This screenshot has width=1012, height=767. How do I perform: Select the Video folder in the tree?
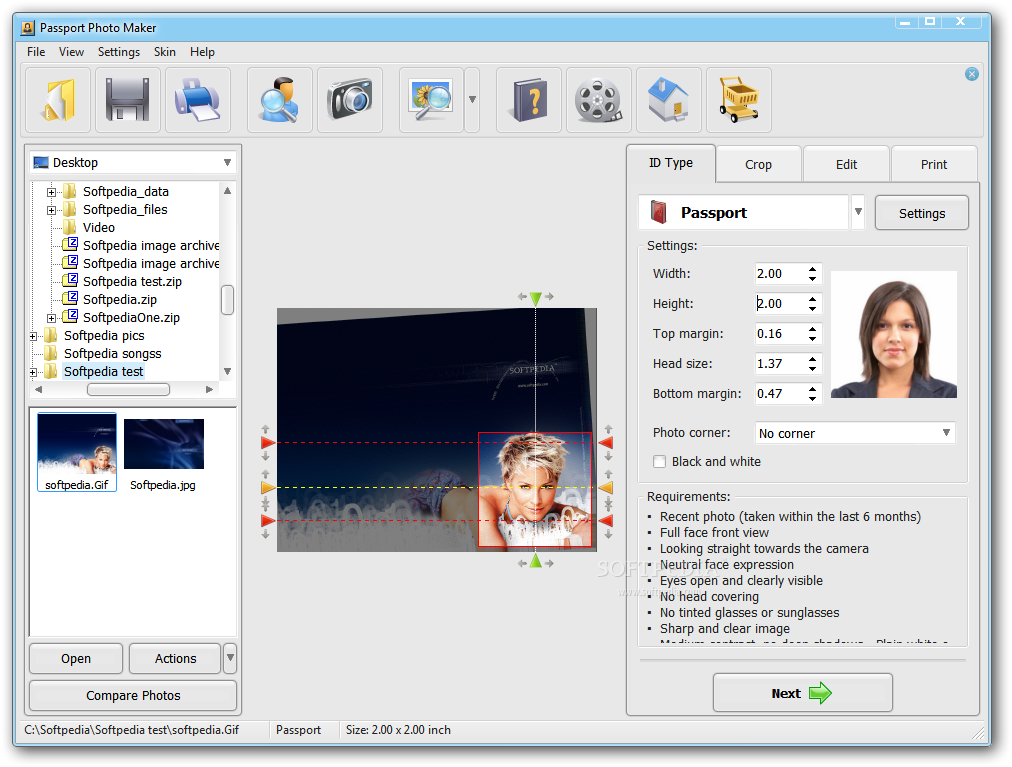click(x=99, y=227)
